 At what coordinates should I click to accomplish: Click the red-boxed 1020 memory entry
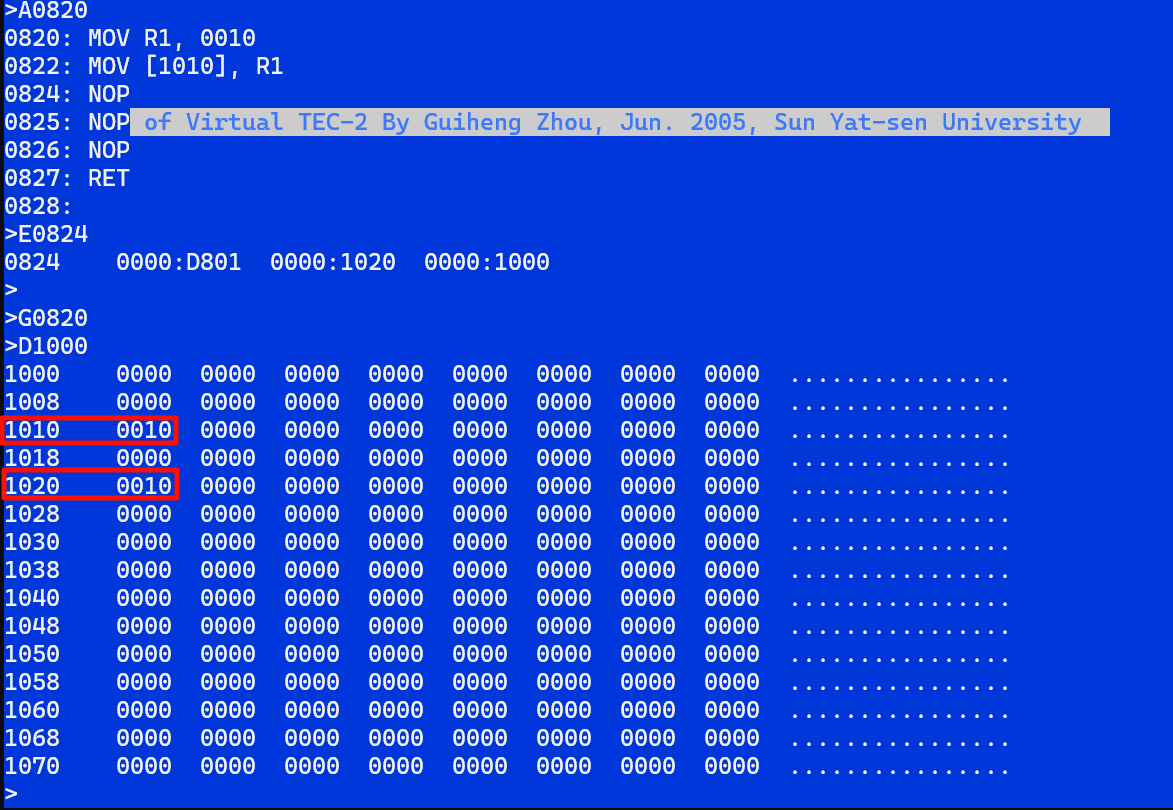click(89, 487)
